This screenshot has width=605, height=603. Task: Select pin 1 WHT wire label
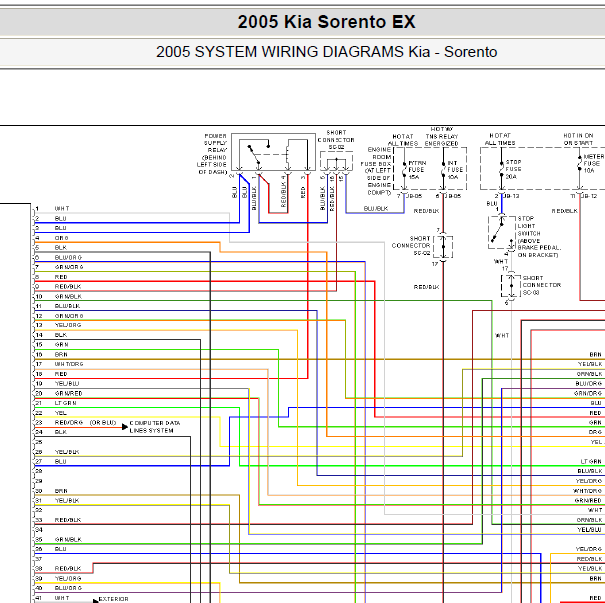pos(62,209)
